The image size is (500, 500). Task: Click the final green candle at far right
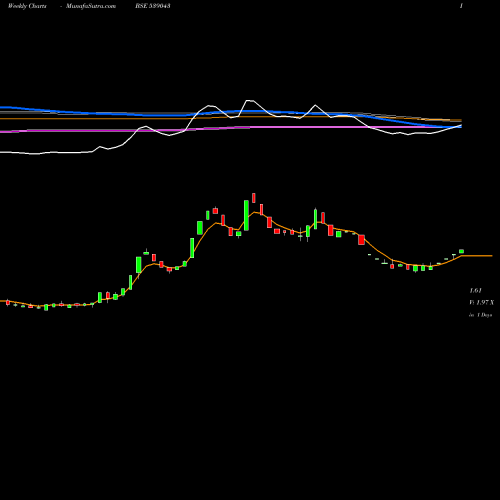click(462, 251)
